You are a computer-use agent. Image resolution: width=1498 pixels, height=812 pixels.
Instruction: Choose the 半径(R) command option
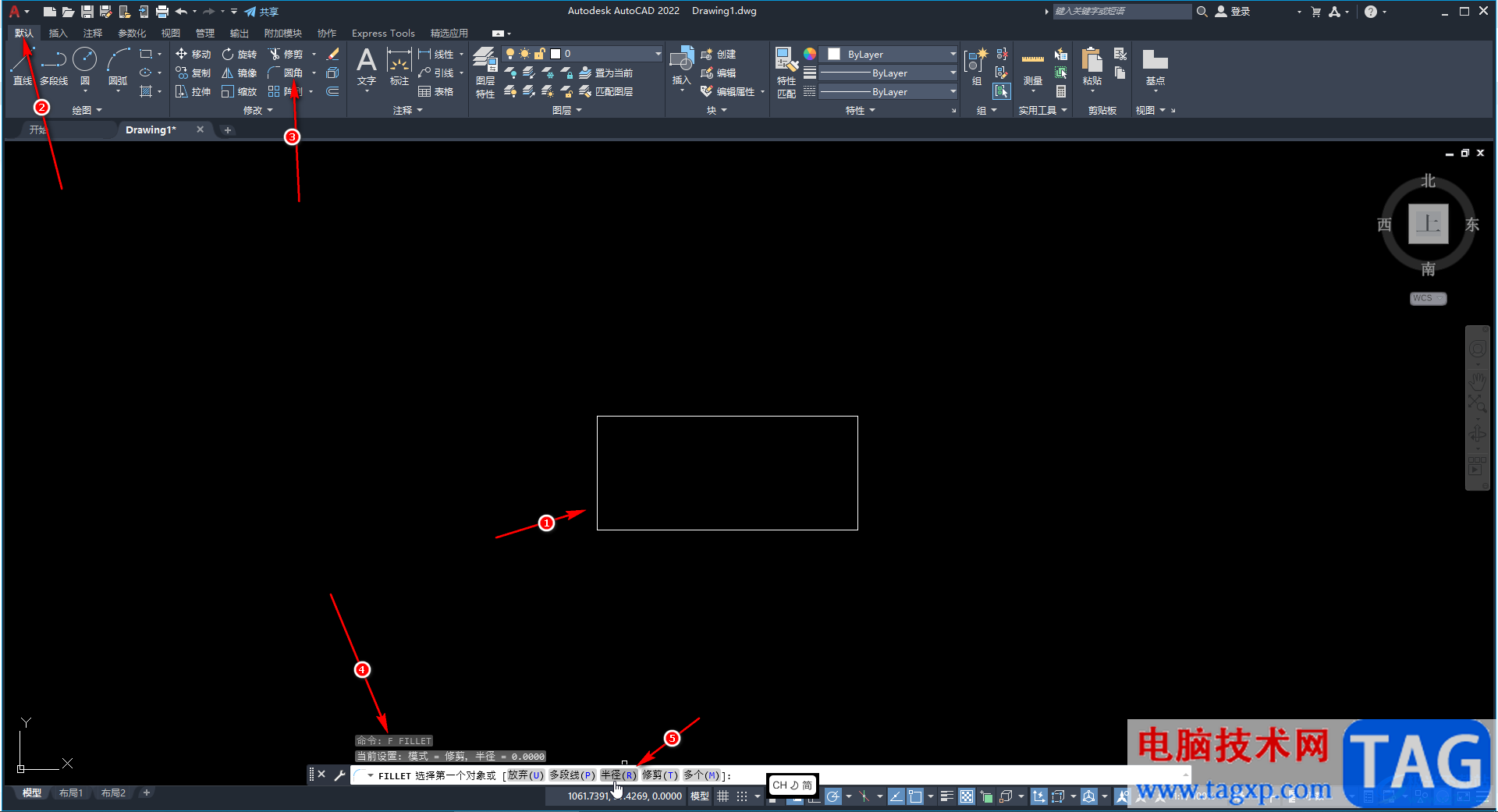[619, 775]
